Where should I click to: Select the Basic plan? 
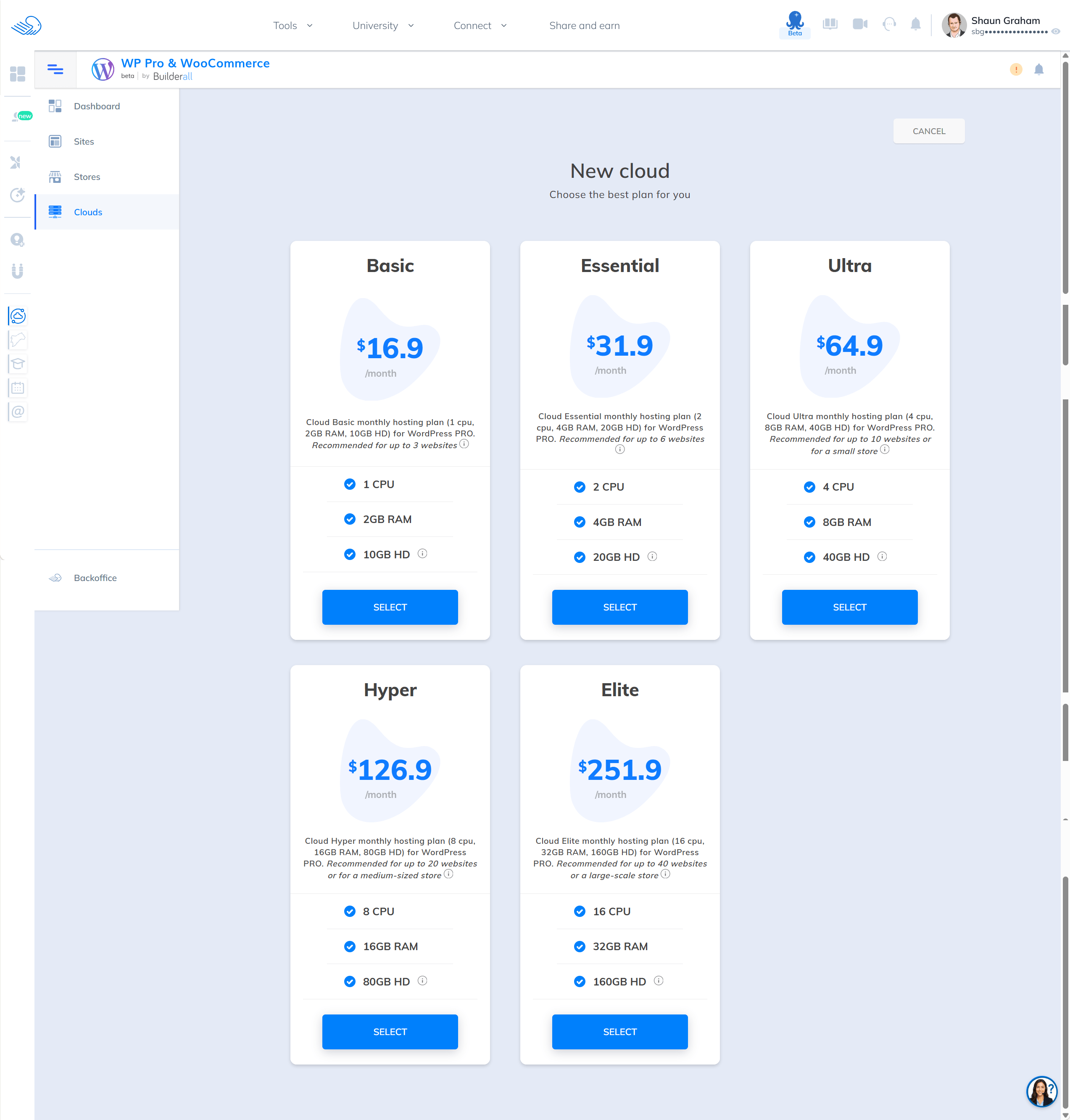[x=390, y=607]
